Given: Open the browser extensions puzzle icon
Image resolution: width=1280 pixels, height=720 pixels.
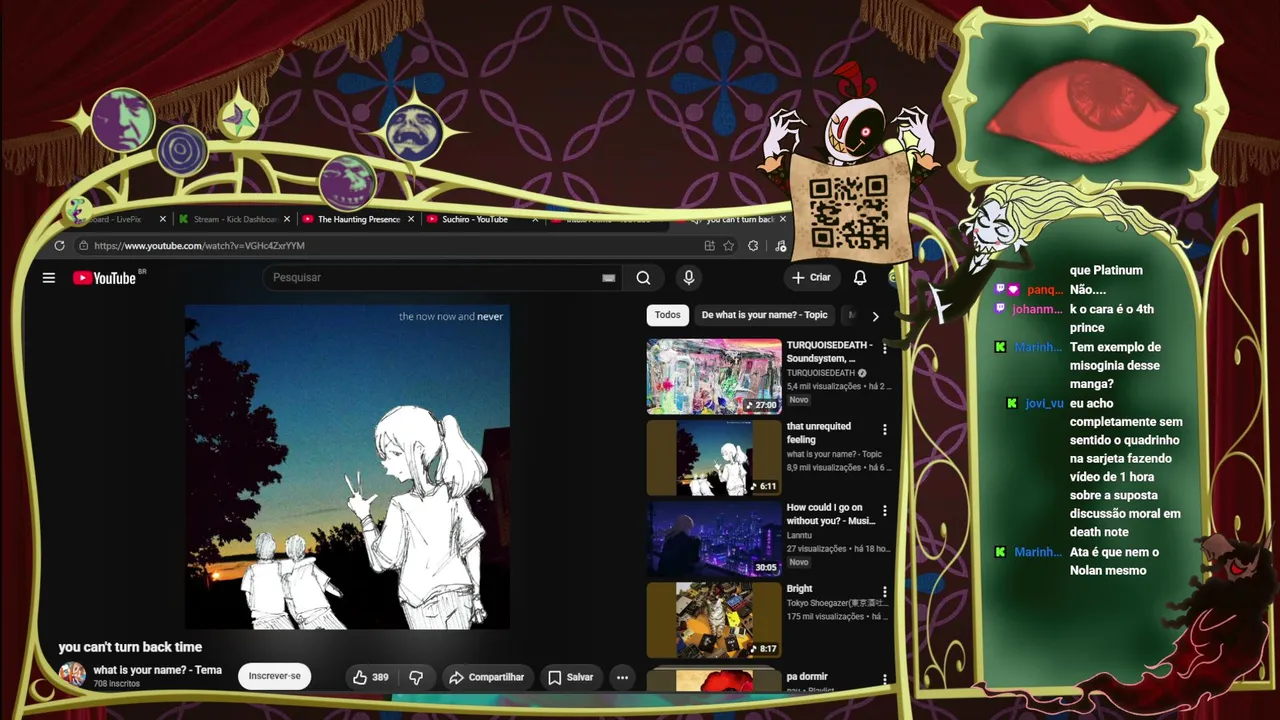Looking at the screenshot, I should click(753, 246).
